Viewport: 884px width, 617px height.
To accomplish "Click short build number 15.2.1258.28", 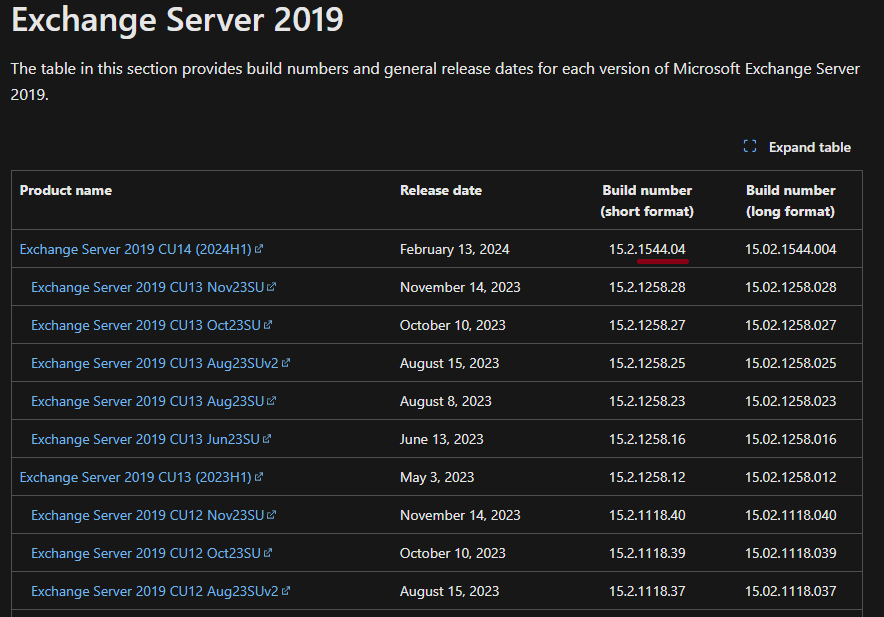I will 647,287.
